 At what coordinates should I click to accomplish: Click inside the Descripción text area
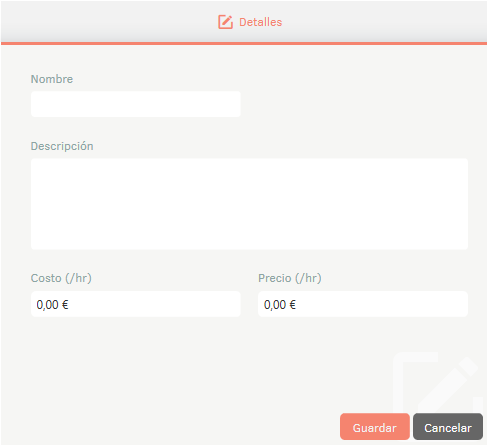click(x=249, y=204)
